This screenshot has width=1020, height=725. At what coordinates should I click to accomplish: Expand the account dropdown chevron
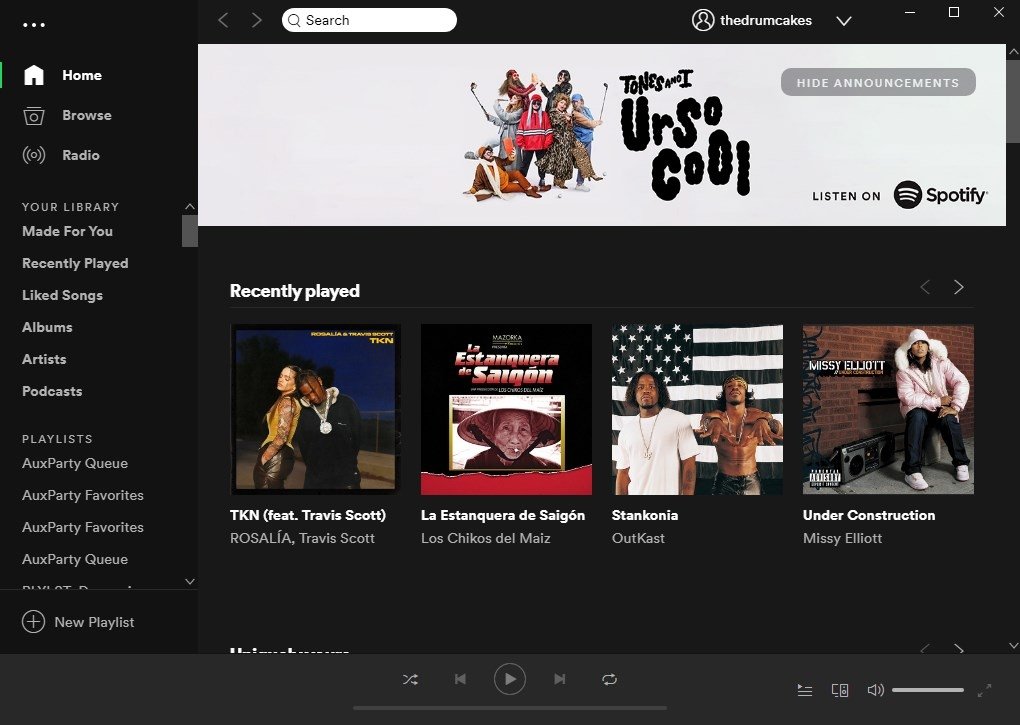pyautogui.click(x=844, y=21)
